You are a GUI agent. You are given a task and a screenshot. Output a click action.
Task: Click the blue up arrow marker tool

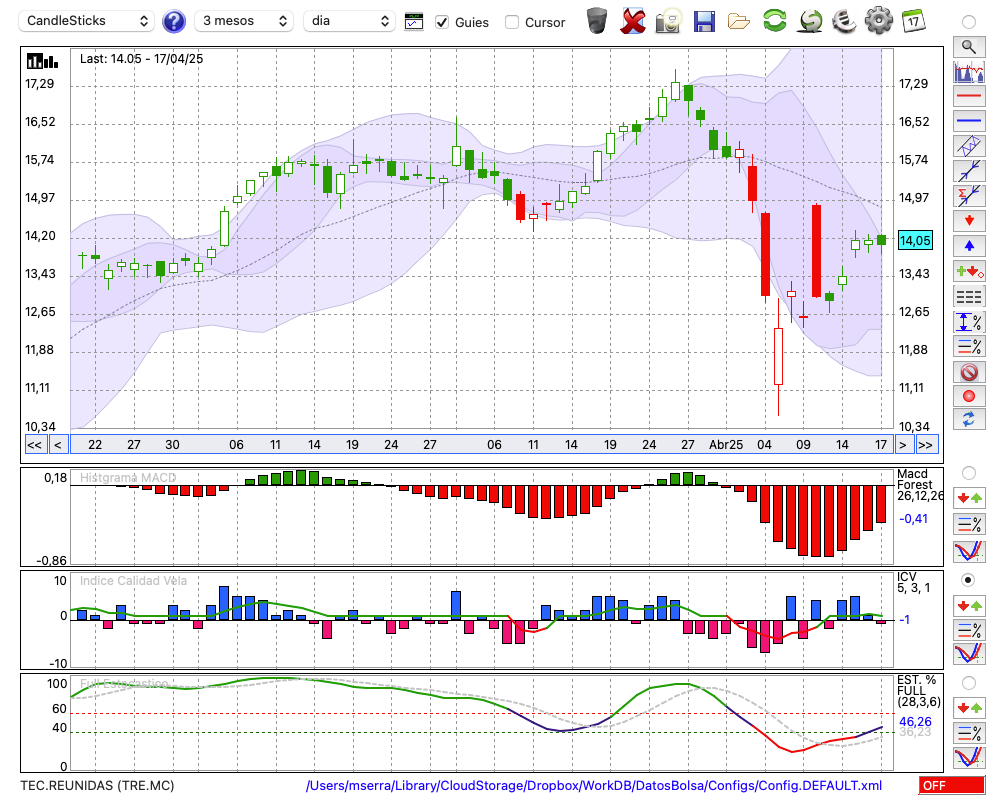[969, 246]
